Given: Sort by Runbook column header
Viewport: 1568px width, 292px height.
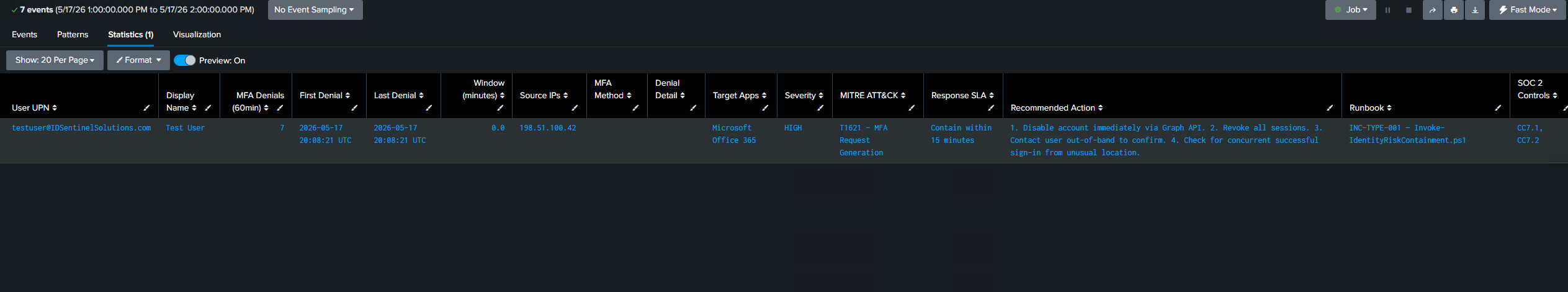Looking at the screenshot, I should tap(1371, 108).
